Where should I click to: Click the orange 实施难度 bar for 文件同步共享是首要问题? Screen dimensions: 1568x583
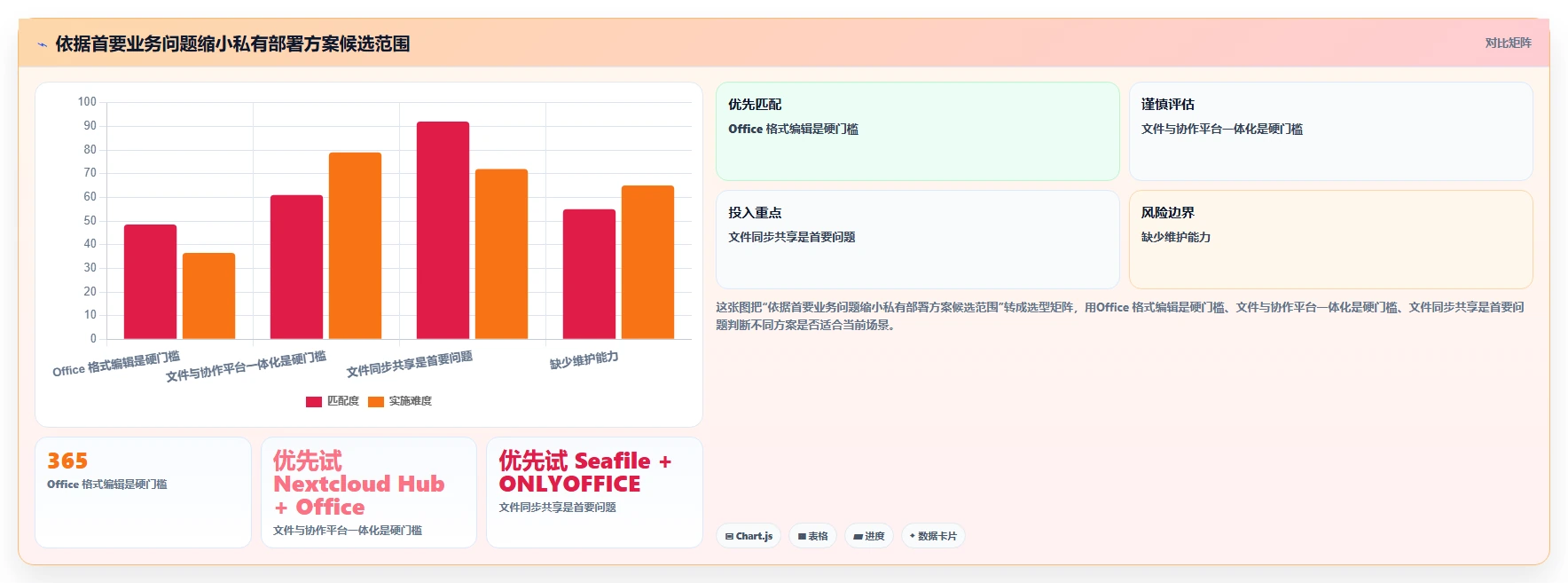click(x=501, y=254)
